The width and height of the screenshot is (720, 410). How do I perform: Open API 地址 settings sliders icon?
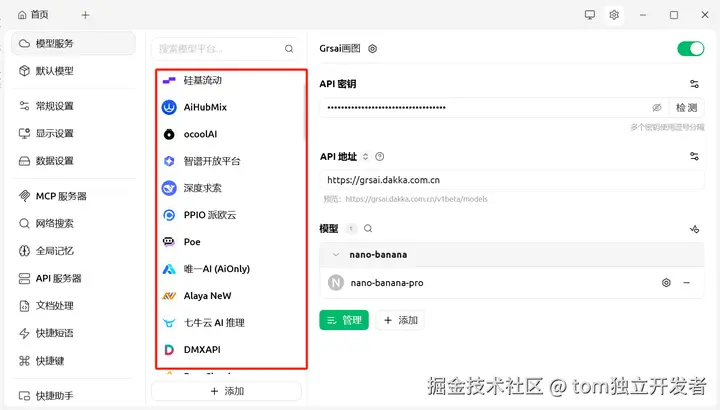pos(694,157)
